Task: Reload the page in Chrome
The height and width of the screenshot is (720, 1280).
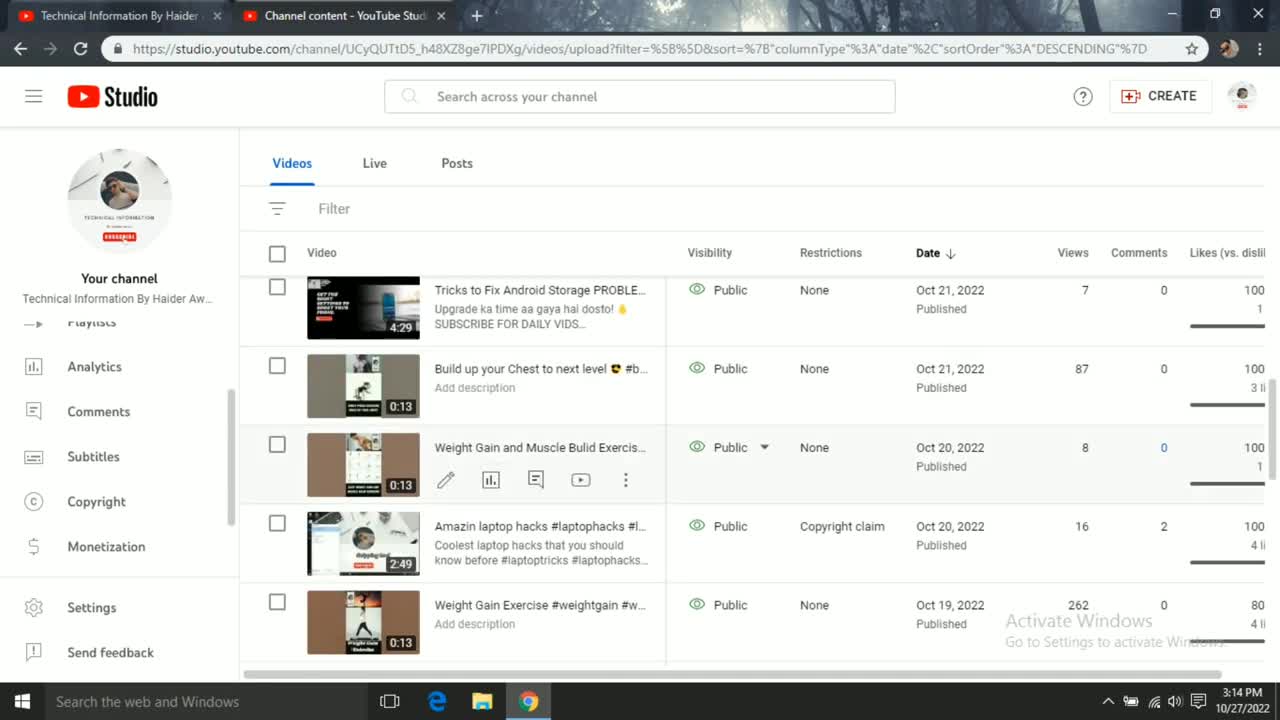Action: (80, 48)
